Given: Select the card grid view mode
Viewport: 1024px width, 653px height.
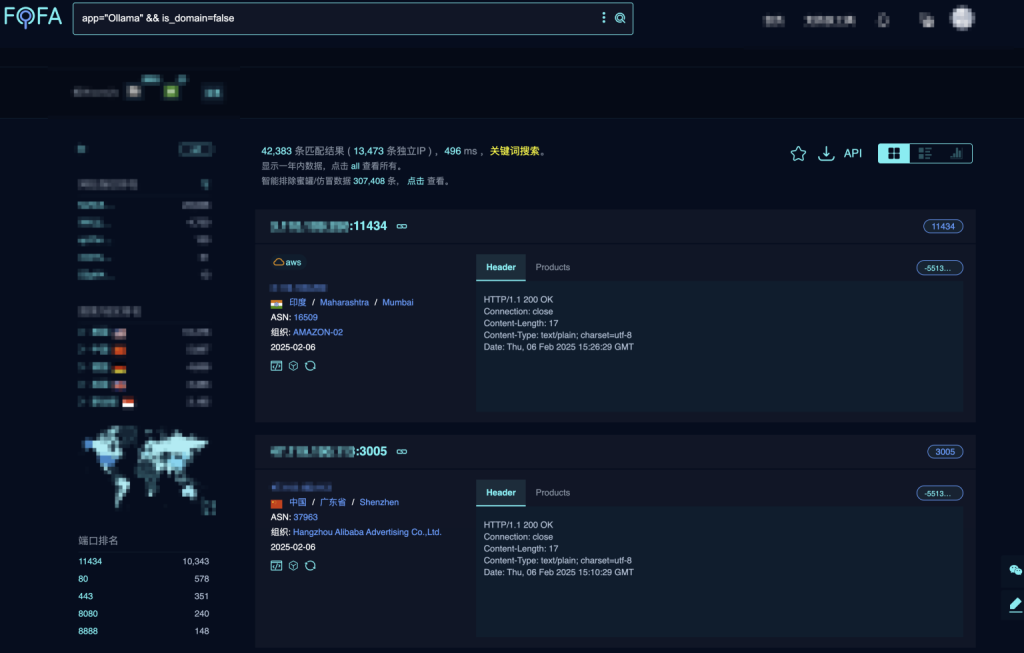Looking at the screenshot, I should pyautogui.click(x=893, y=154).
